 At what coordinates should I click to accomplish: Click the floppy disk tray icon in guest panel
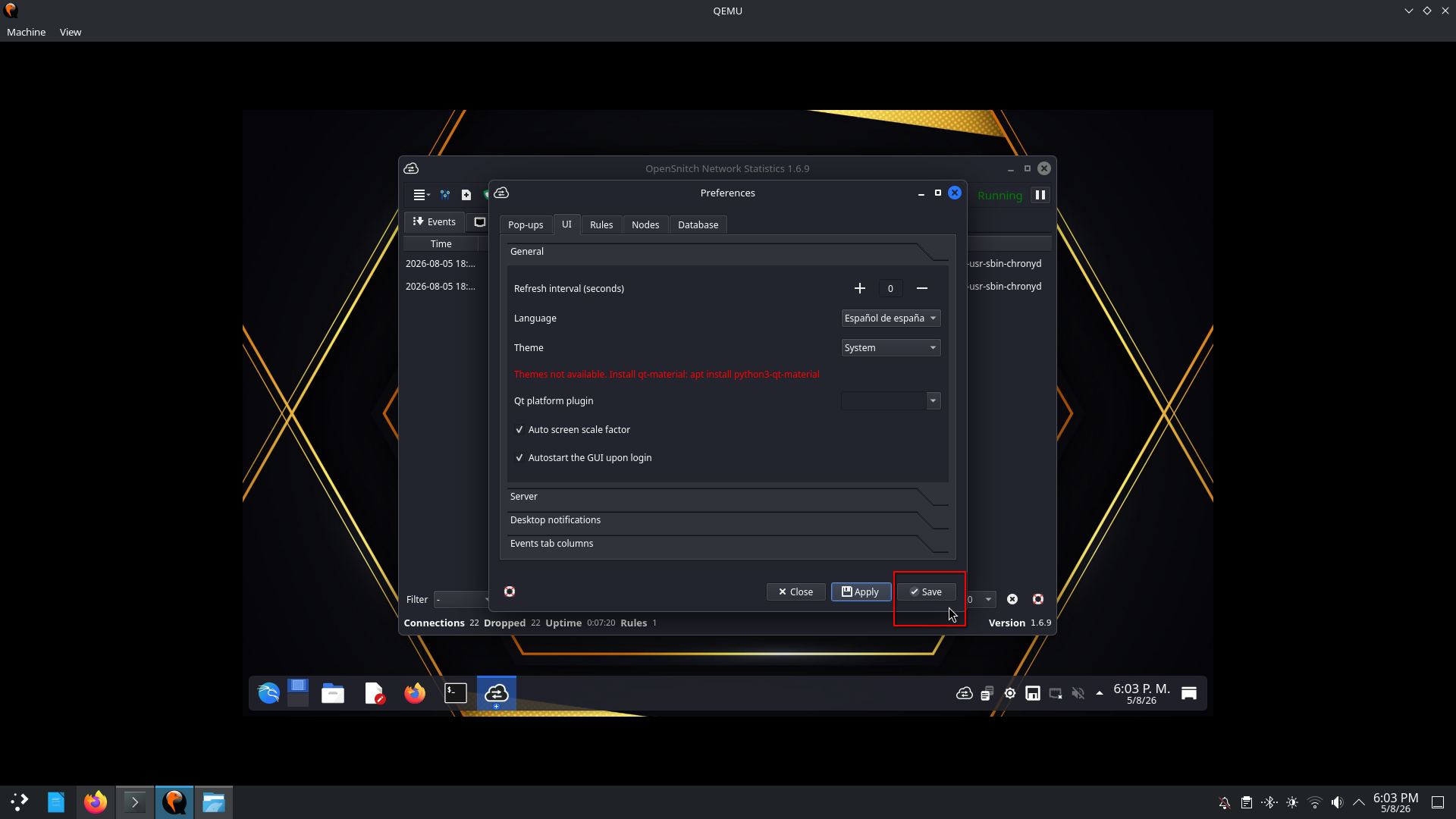tap(1033, 693)
